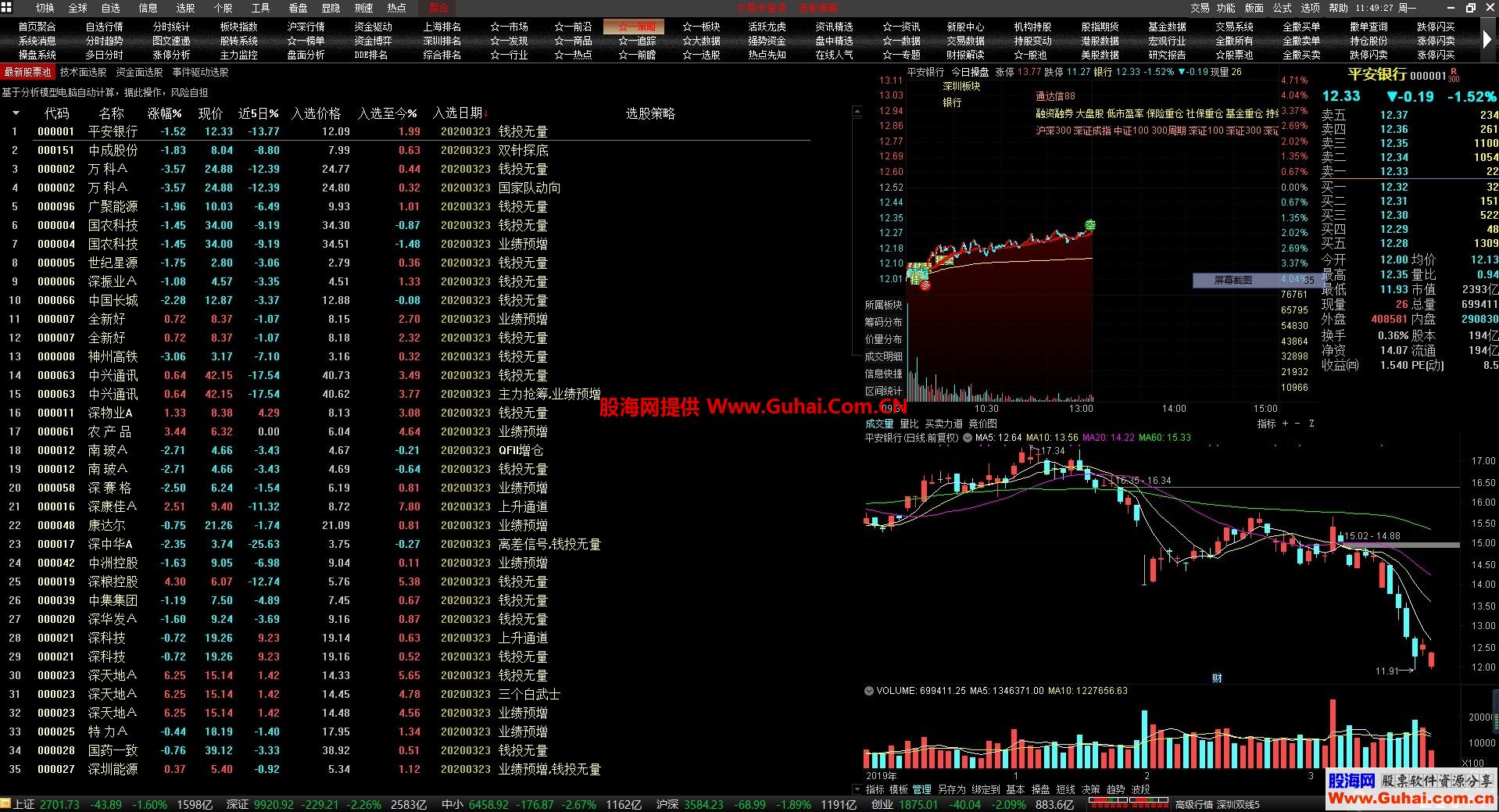Click the 所属板块 side tab
Viewport: 1499px width, 812px height.
883,305
